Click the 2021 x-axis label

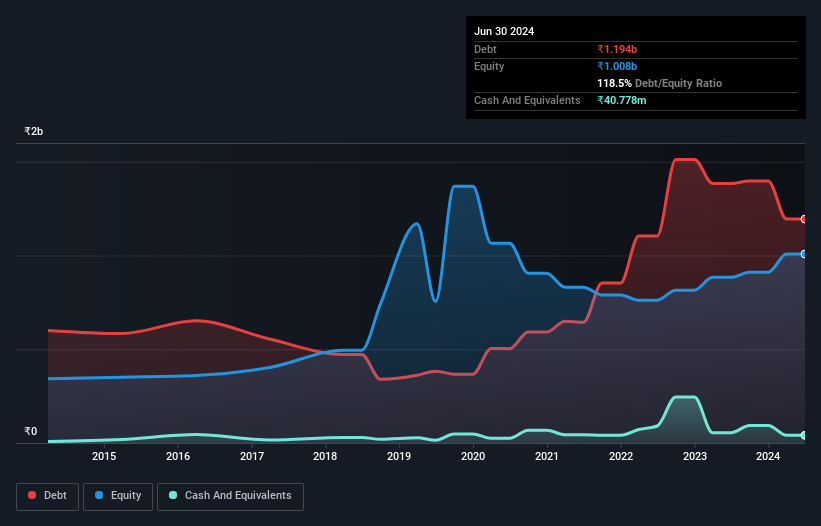coord(547,456)
